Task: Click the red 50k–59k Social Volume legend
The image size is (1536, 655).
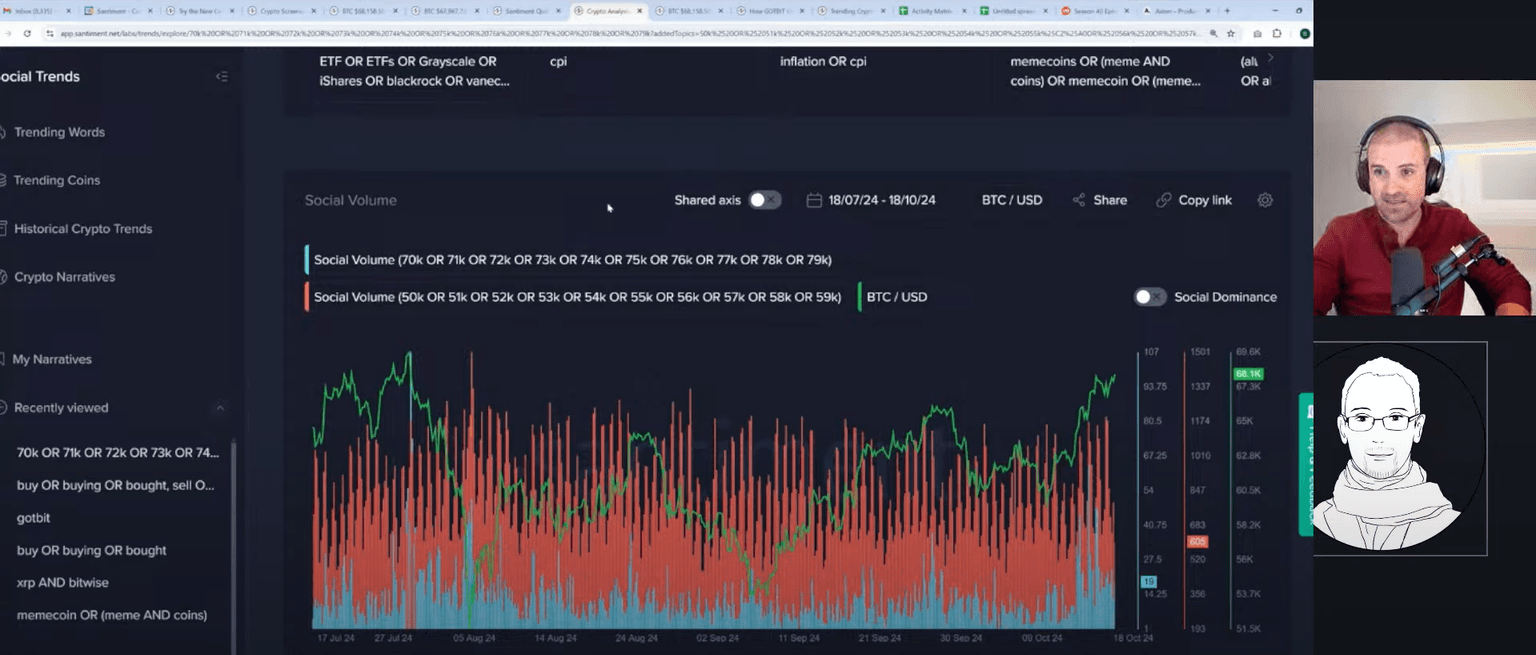Action: 577,297
